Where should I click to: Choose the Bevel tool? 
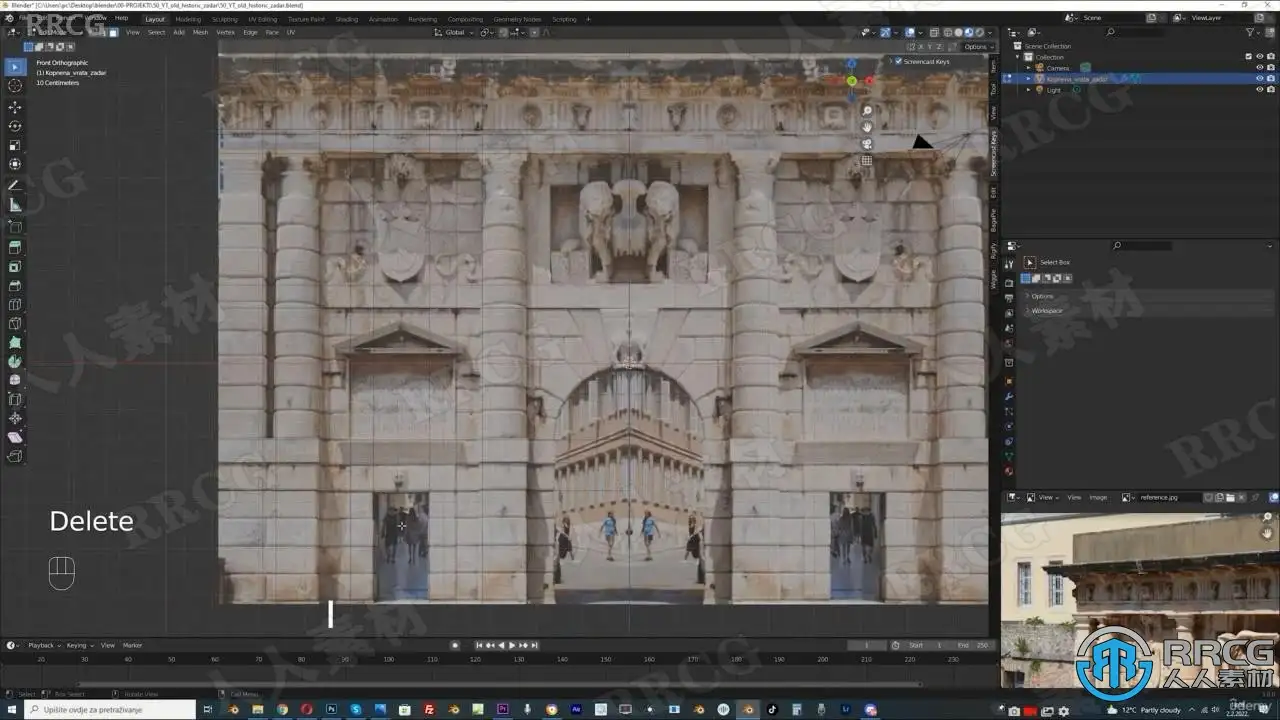pos(15,286)
